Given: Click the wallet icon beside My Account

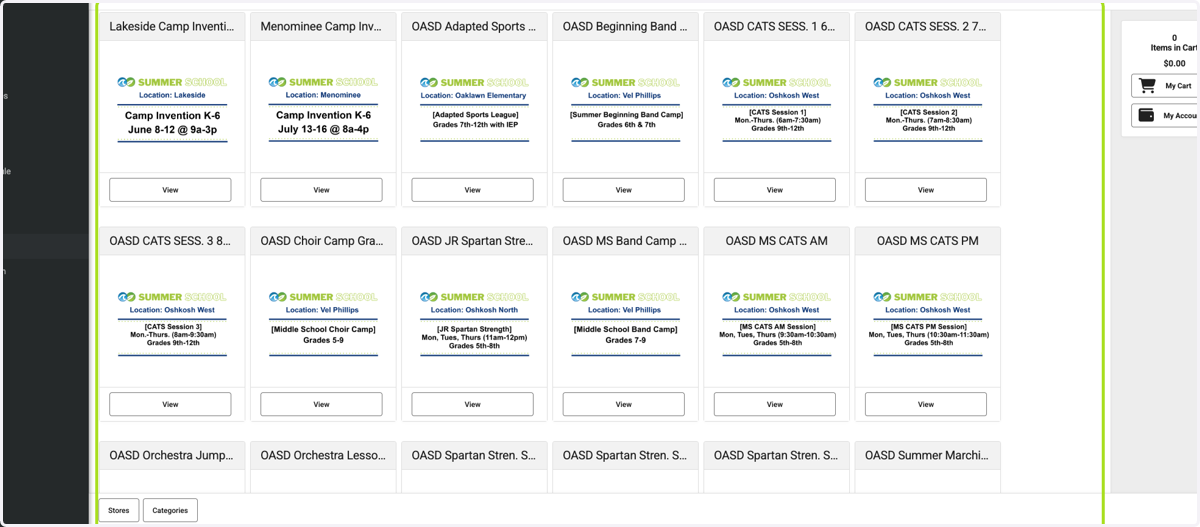Looking at the screenshot, I should coord(1147,116).
